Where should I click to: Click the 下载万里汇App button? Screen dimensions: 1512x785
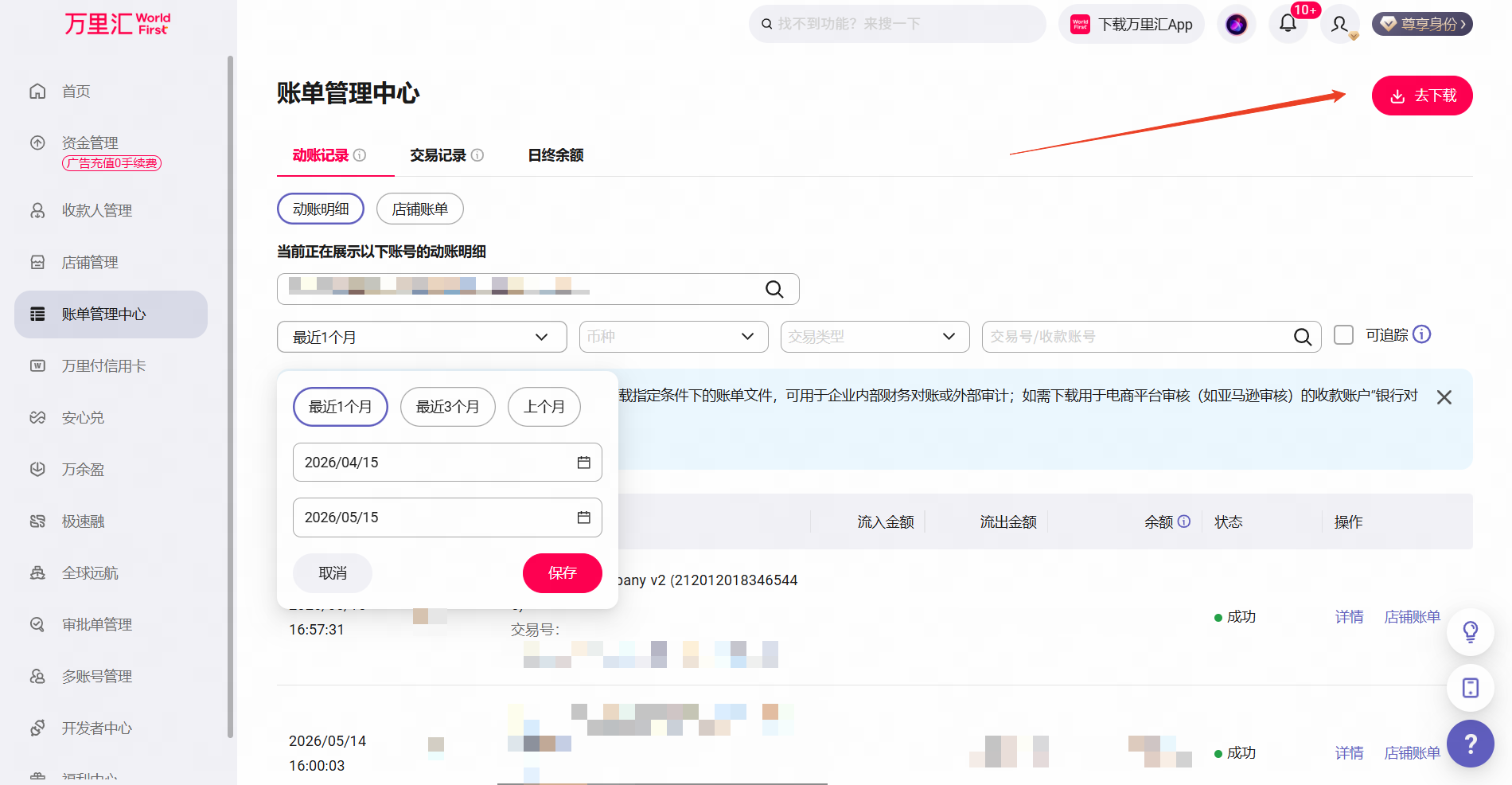tap(1132, 24)
